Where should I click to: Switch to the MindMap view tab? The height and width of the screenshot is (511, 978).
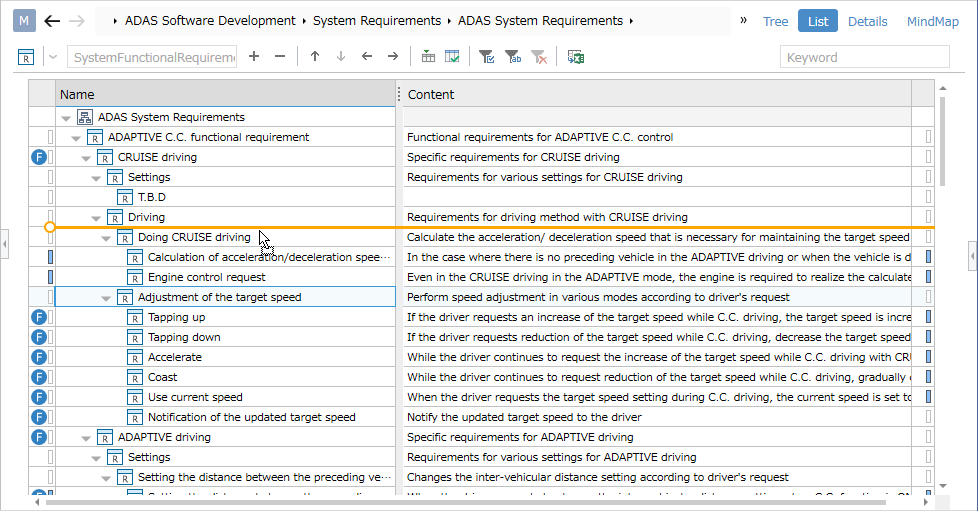pos(932,21)
